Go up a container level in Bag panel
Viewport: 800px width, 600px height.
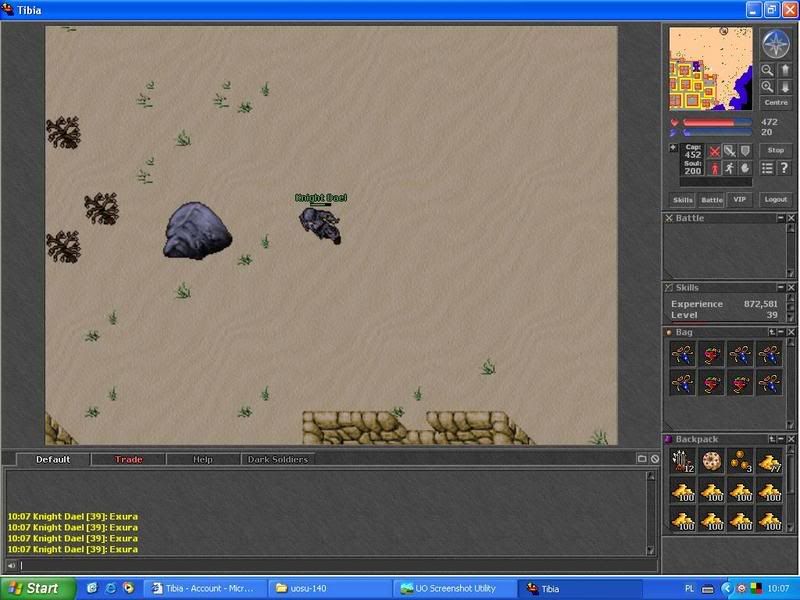point(772,332)
